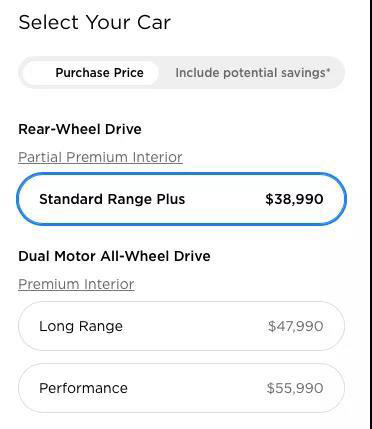Click the blue-outlined selected trim card
Screen dimensions: 372x429
click(x=181, y=199)
